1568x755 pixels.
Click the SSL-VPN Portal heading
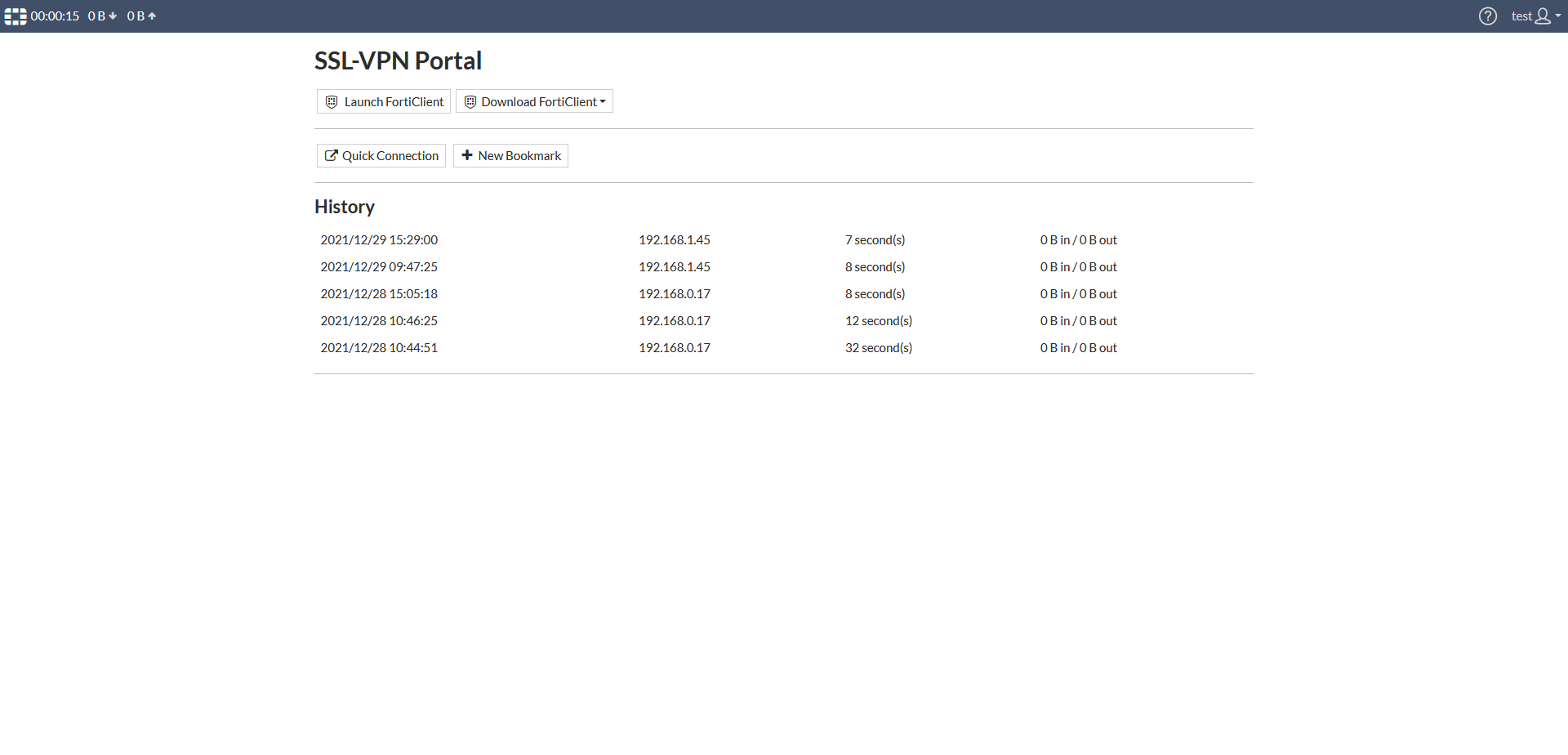(398, 60)
